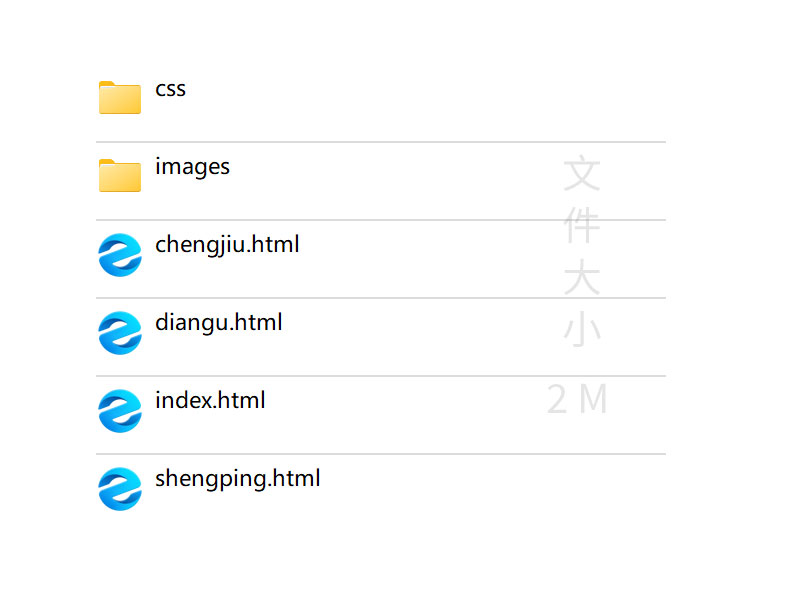This screenshot has height=600, width=800.
Task: Click the browser icon beside index.html
Action: pyautogui.click(x=120, y=411)
